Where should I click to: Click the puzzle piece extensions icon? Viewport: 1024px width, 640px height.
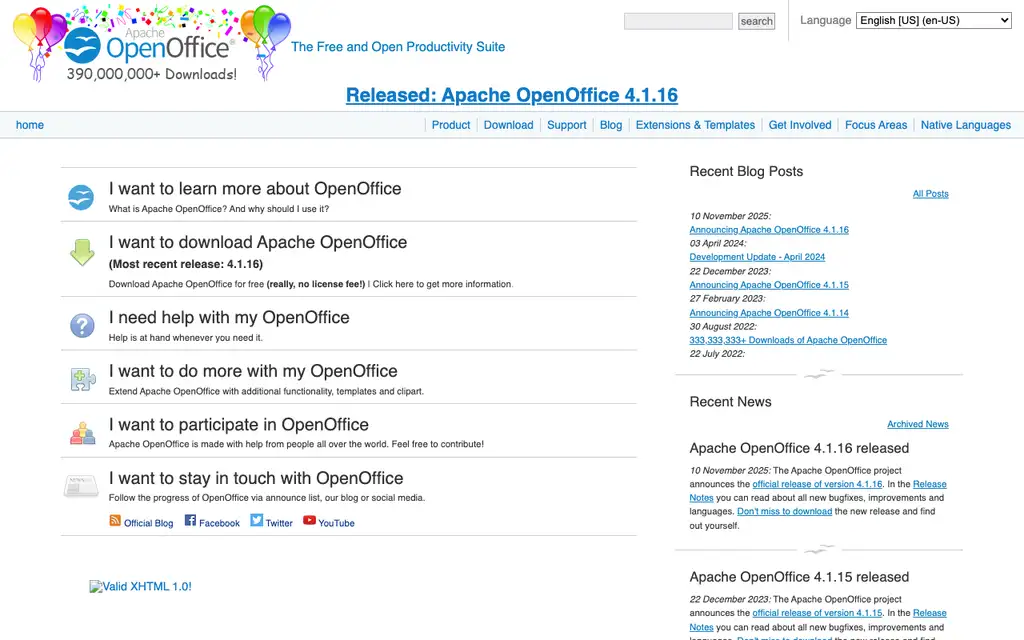tap(83, 379)
